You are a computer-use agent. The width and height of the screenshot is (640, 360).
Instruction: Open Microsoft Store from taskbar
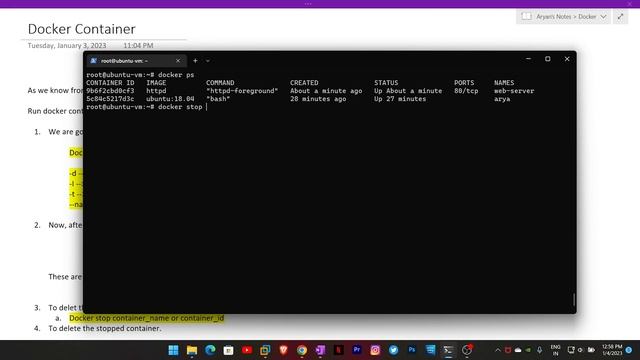[x=229, y=350]
